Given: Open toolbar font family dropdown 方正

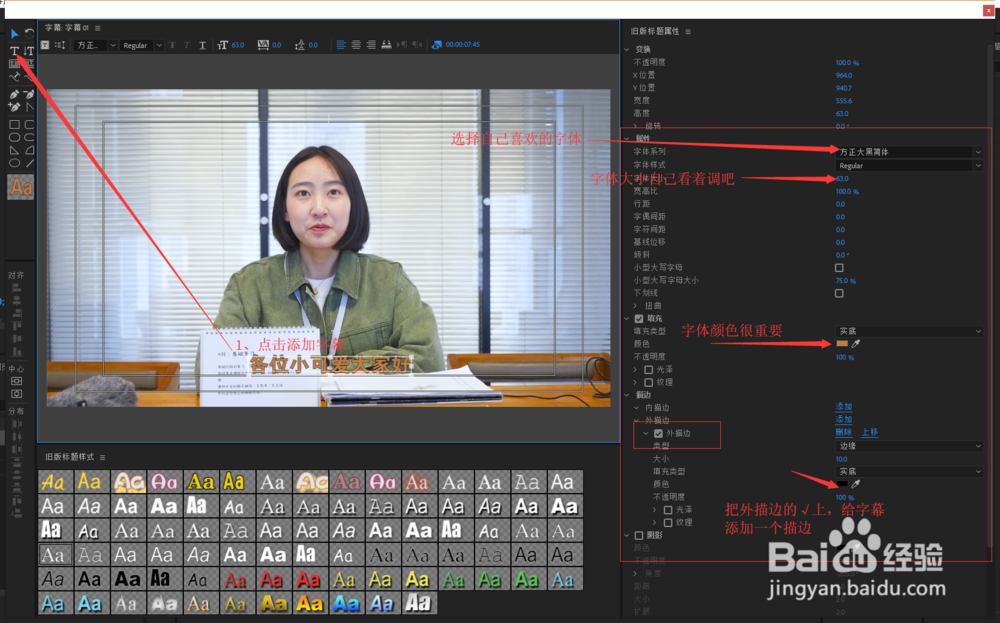Looking at the screenshot, I should (96, 45).
